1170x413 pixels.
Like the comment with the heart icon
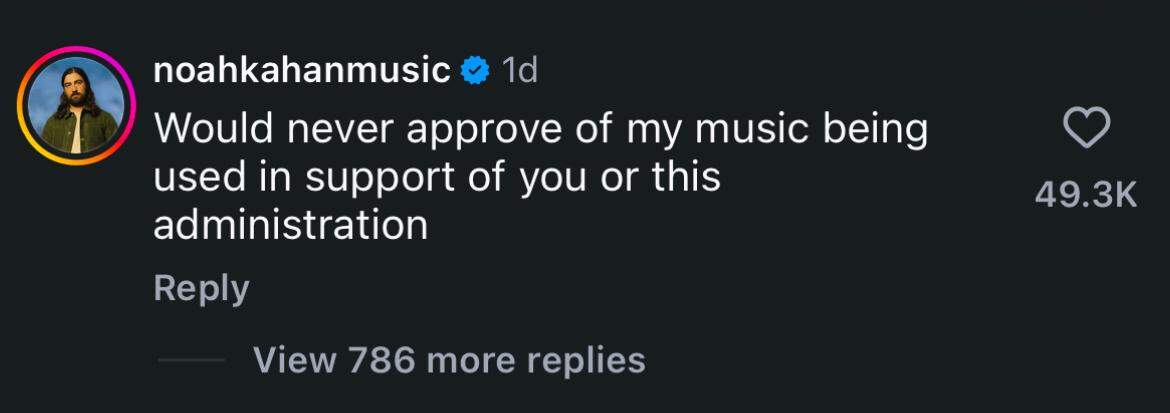(x=1086, y=128)
